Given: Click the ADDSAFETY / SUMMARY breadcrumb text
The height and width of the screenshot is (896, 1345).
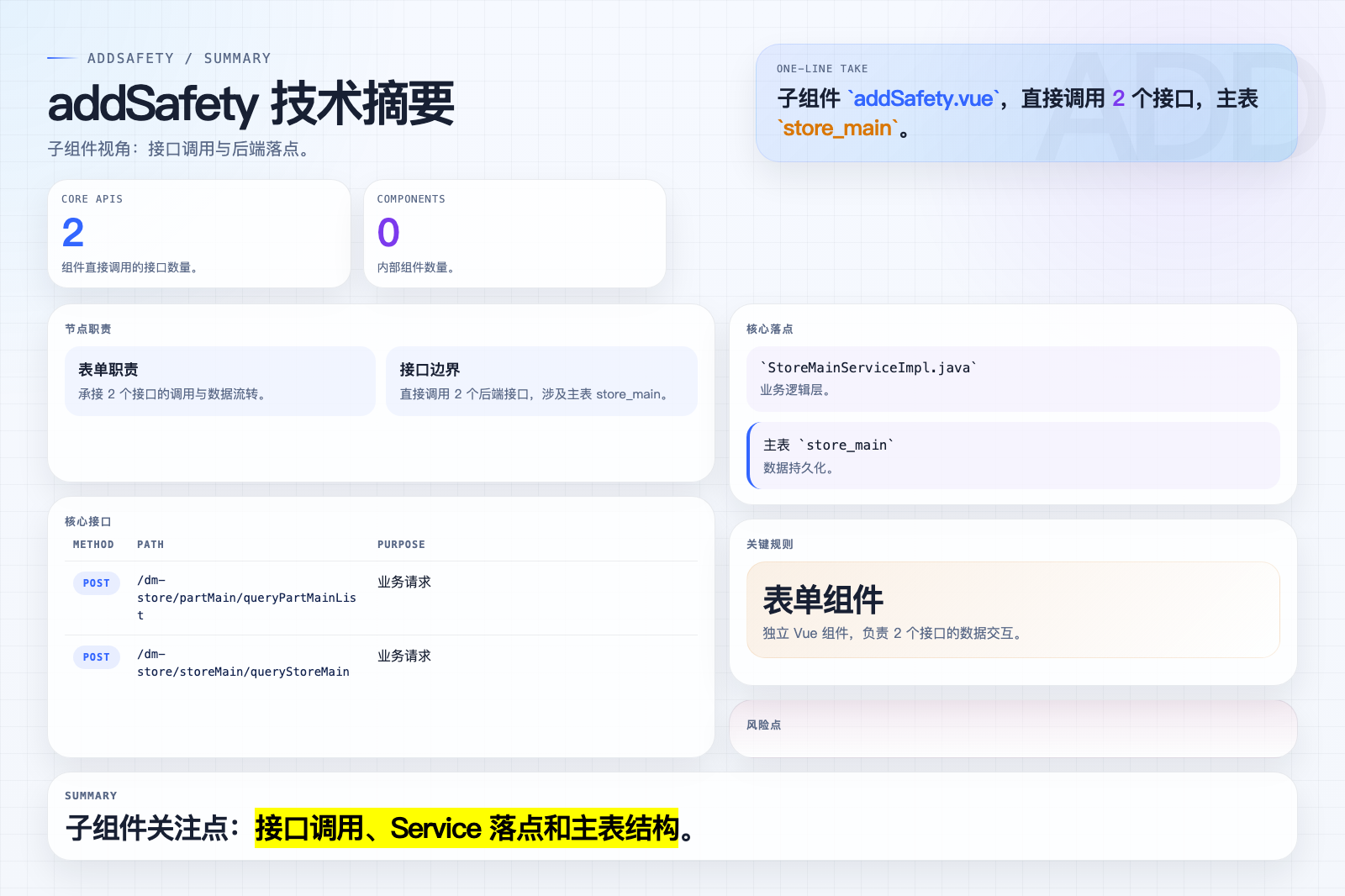Looking at the screenshot, I should click(x=179, y=58).
